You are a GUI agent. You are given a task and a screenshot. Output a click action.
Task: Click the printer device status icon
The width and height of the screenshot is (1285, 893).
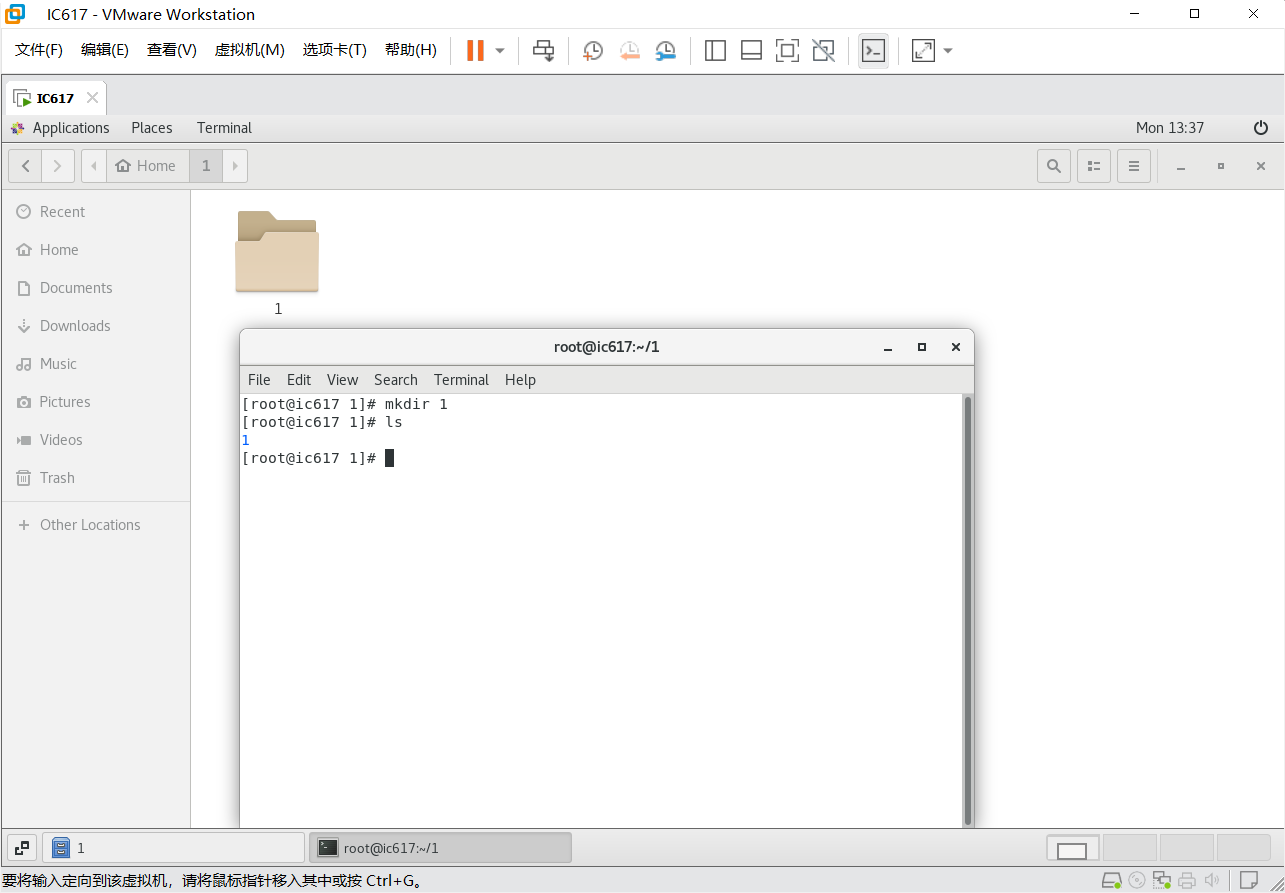pos(1187,881)
